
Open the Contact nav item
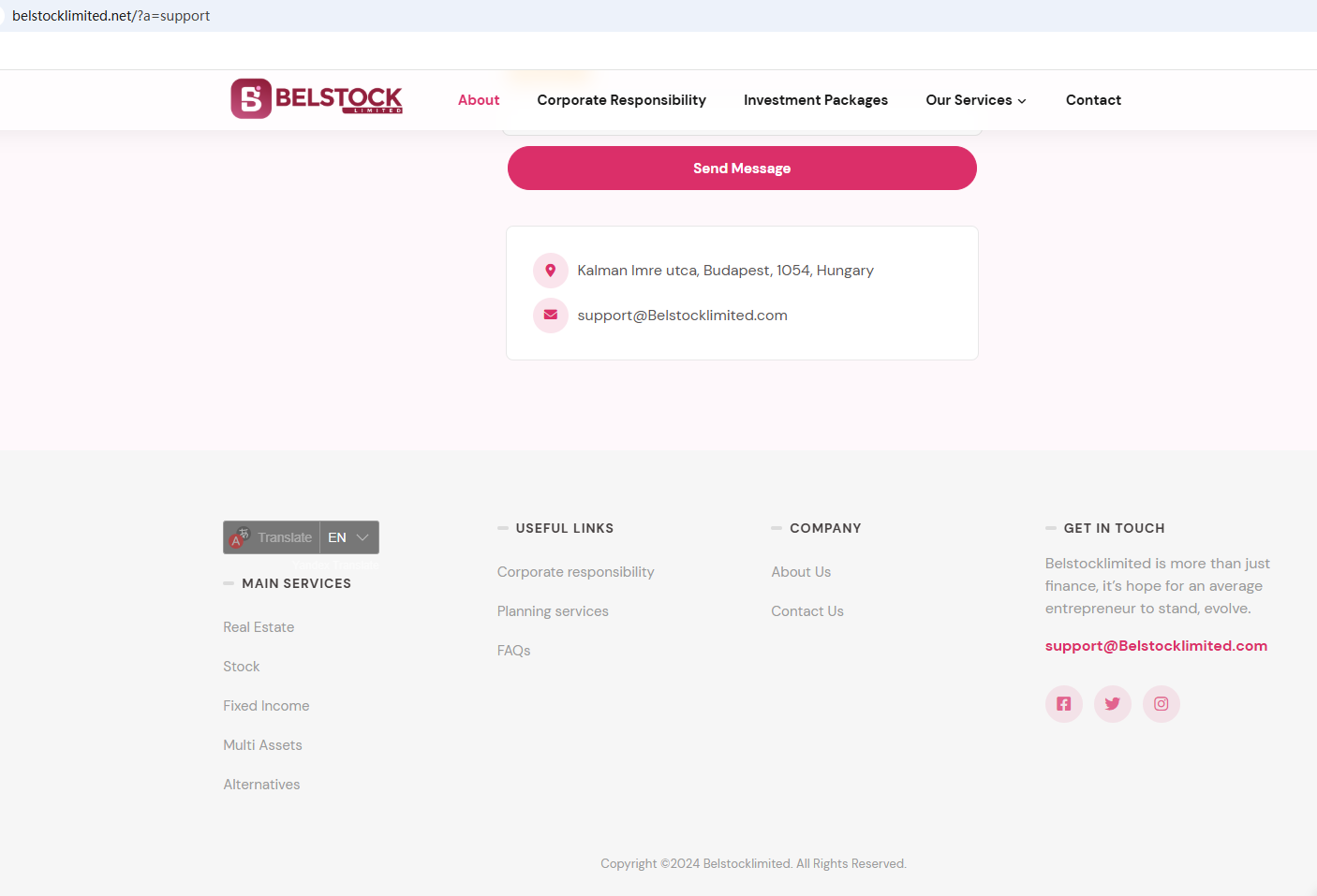(1093, 100)
